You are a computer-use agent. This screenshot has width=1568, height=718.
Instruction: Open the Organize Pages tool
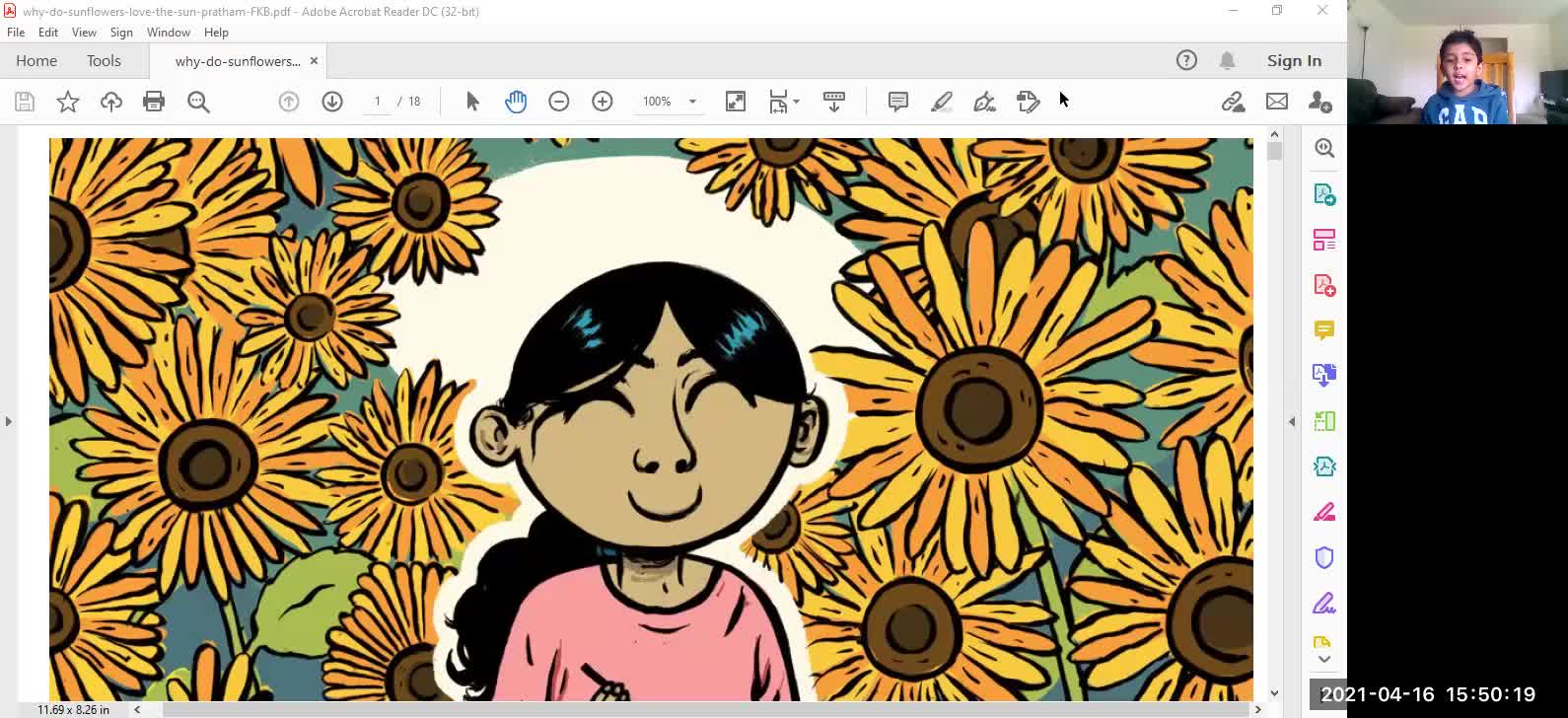tap(1324, 421)
